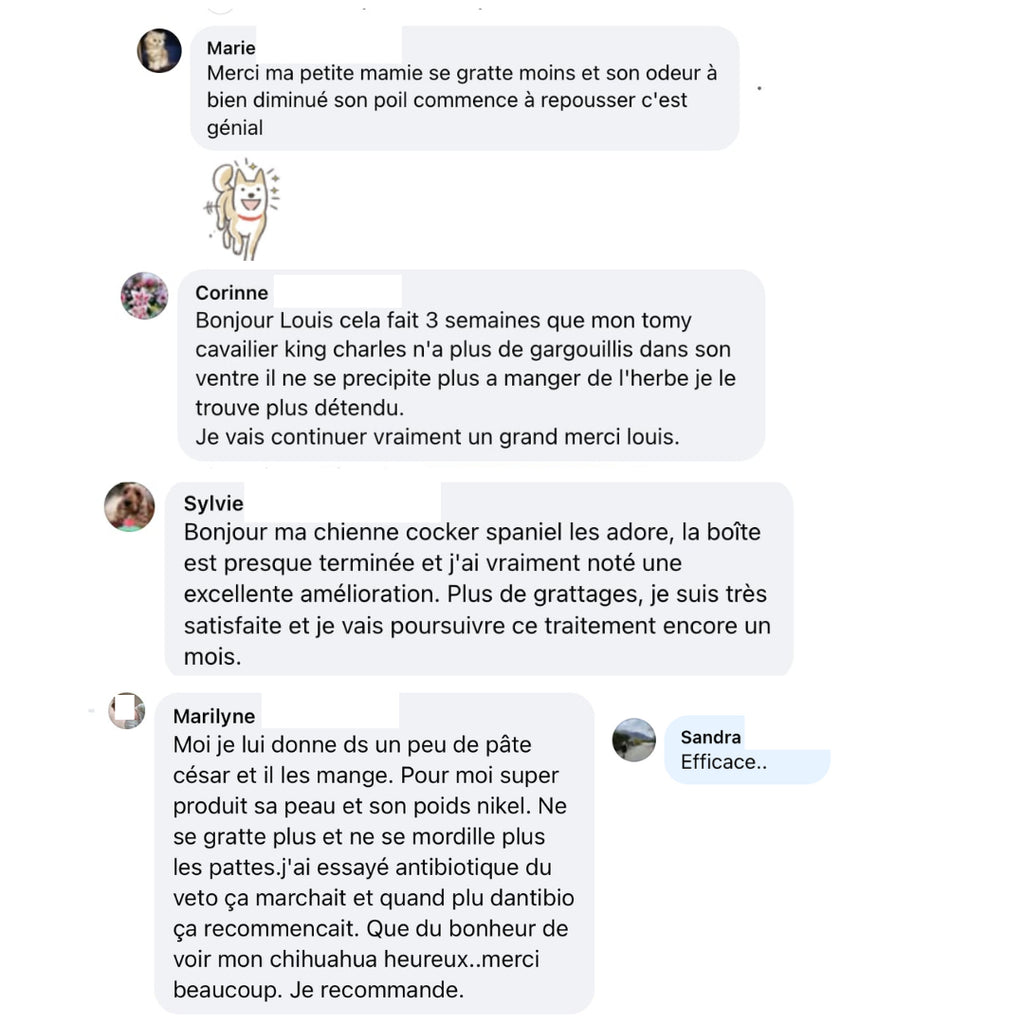Open Marilyne's profile via her name
The width and height of the screenshot is (1024, 1024).
tap(214, 716)
